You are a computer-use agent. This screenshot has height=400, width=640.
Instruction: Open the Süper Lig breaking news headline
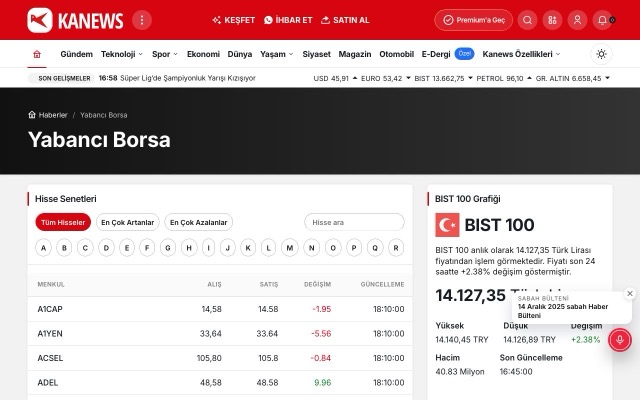188,78
